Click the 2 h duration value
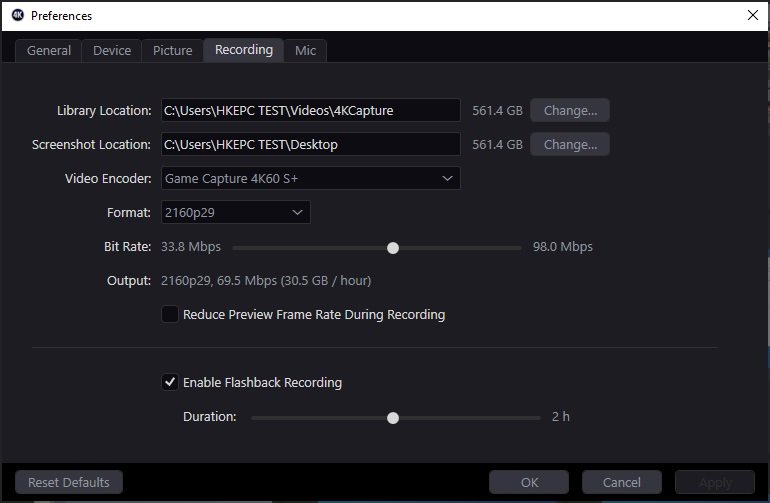 (561, 417)
